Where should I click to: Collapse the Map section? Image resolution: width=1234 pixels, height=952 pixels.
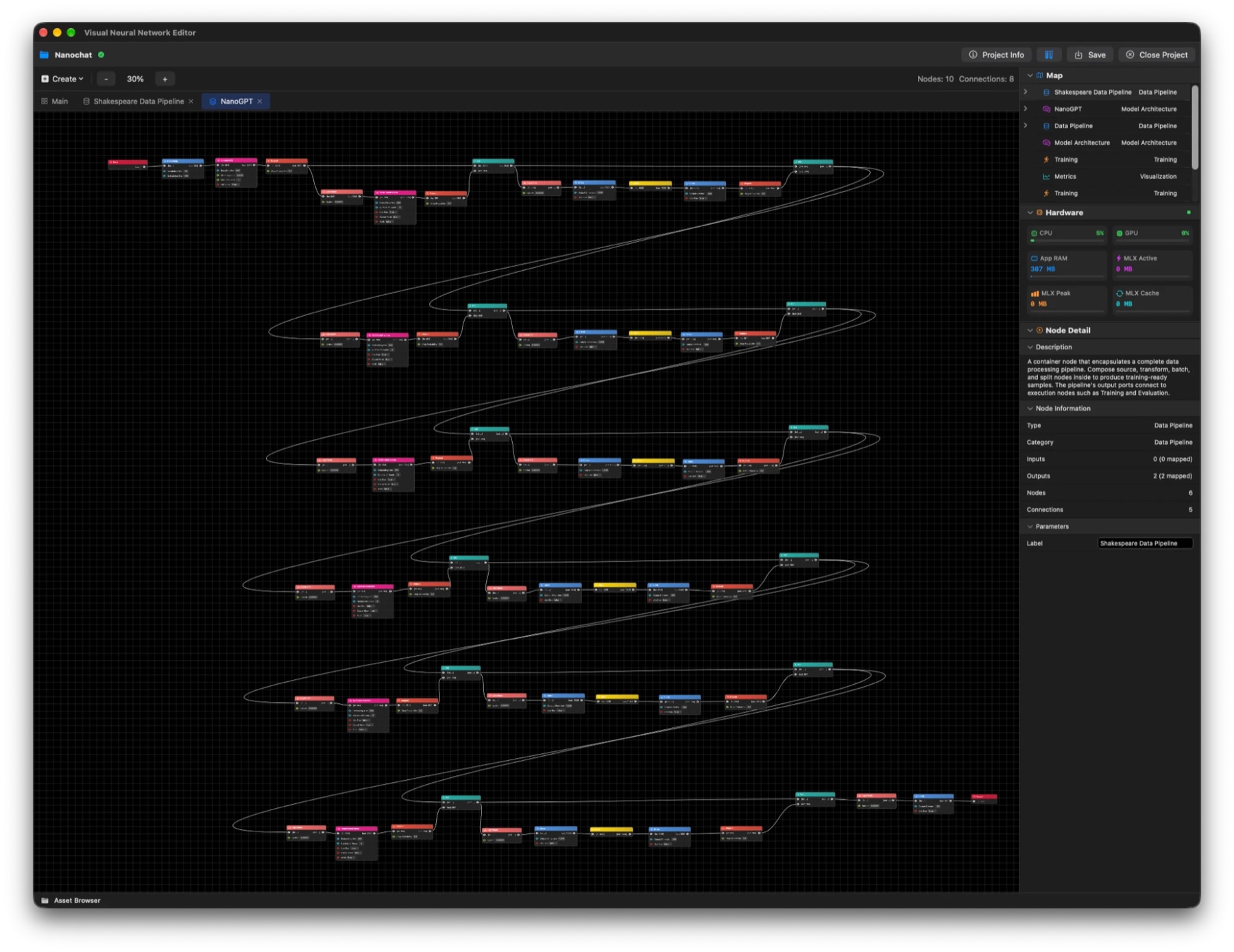(x=1030, y=75)
